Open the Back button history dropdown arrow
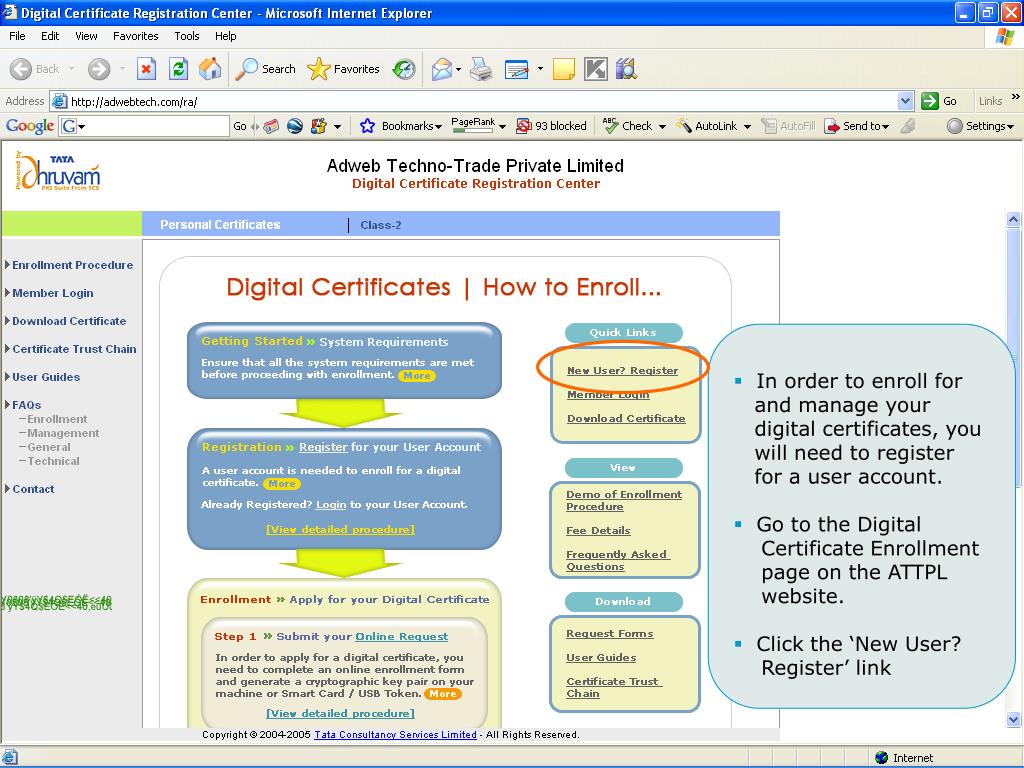 [x=71, y=69]
